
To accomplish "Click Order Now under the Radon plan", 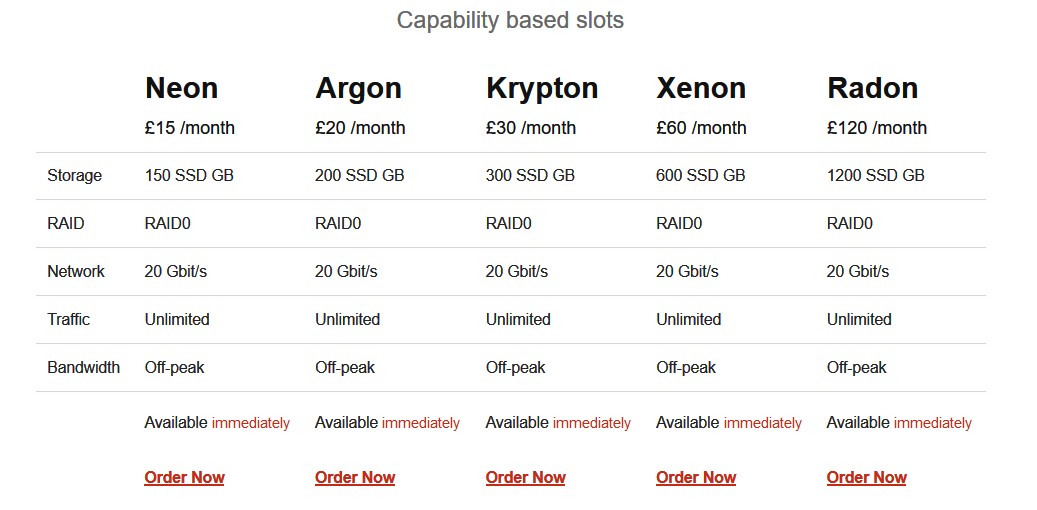I will click(866, 478).
